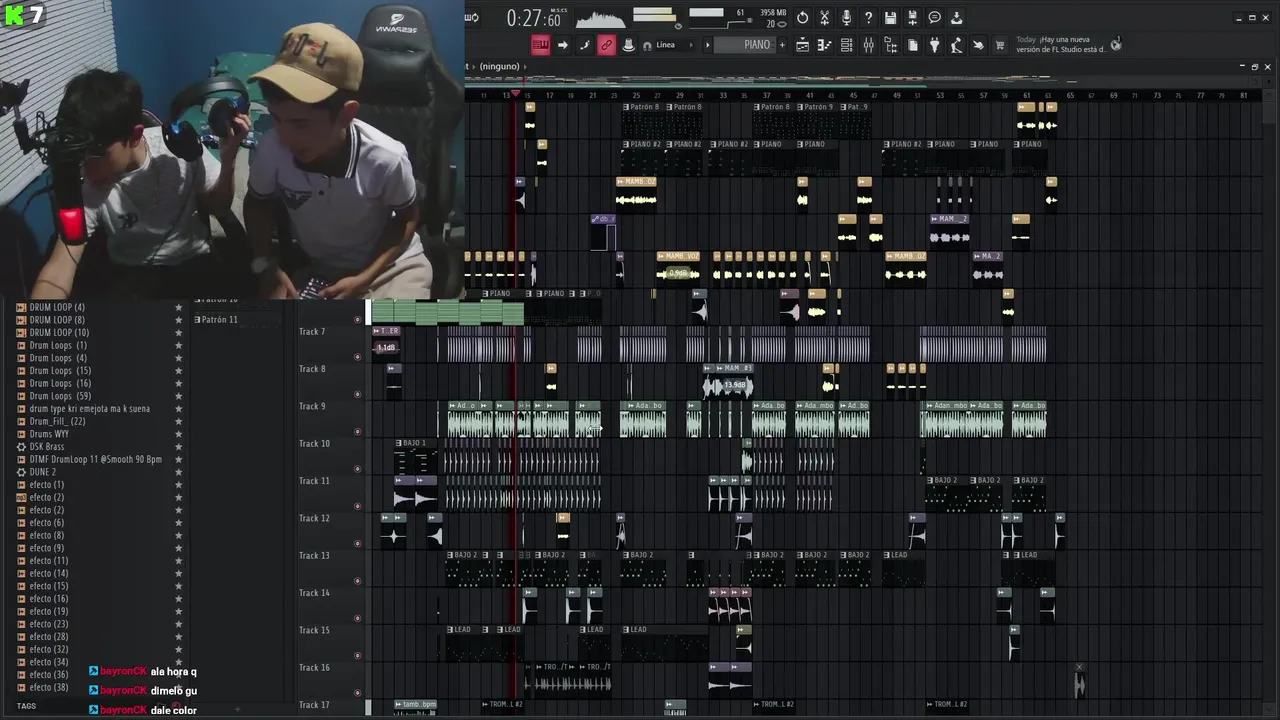Open the question mark help icon
The height and width of the screenshot is (720, 1280).
tap(868, 18)
